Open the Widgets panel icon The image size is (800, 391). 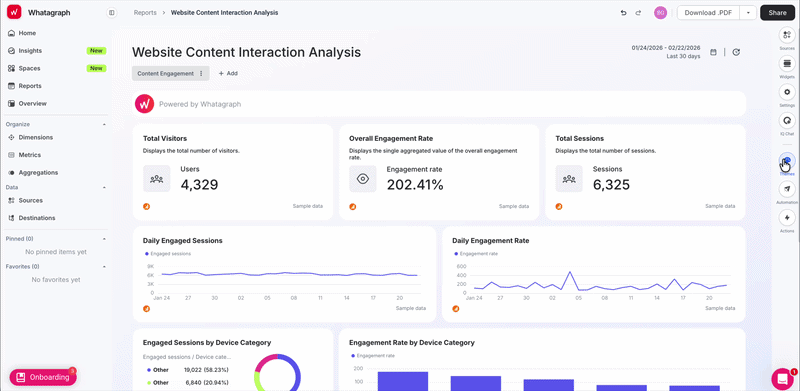(787, 63)
